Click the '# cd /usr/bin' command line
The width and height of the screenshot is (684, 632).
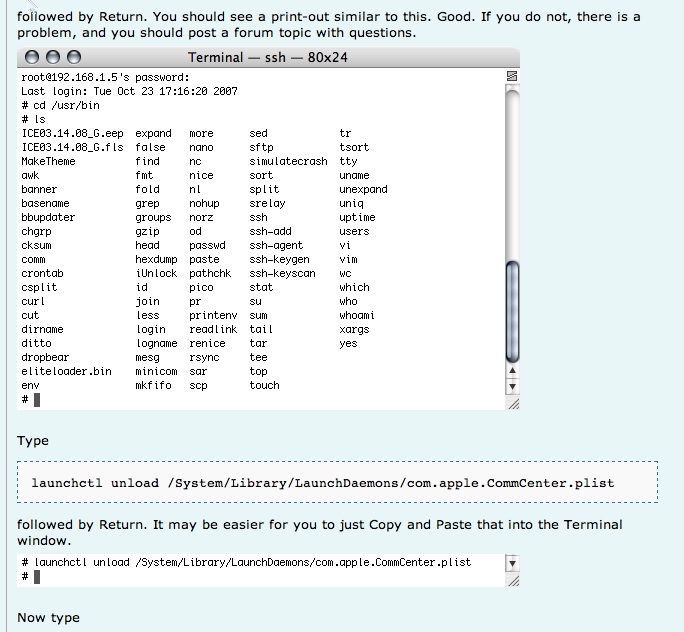tap(60, 106)
